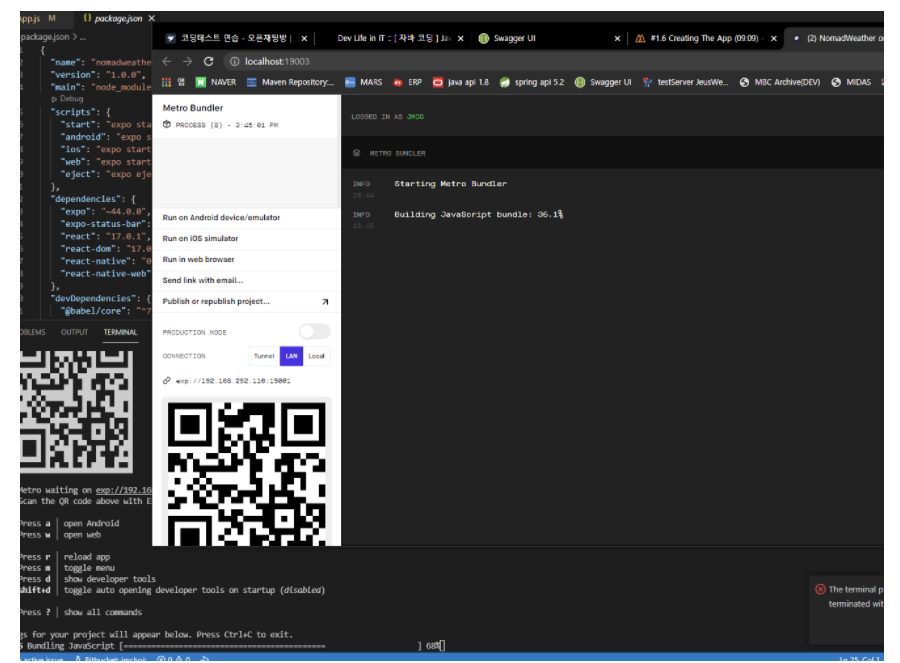Open the browser apps grid bookmark icon

166,82
